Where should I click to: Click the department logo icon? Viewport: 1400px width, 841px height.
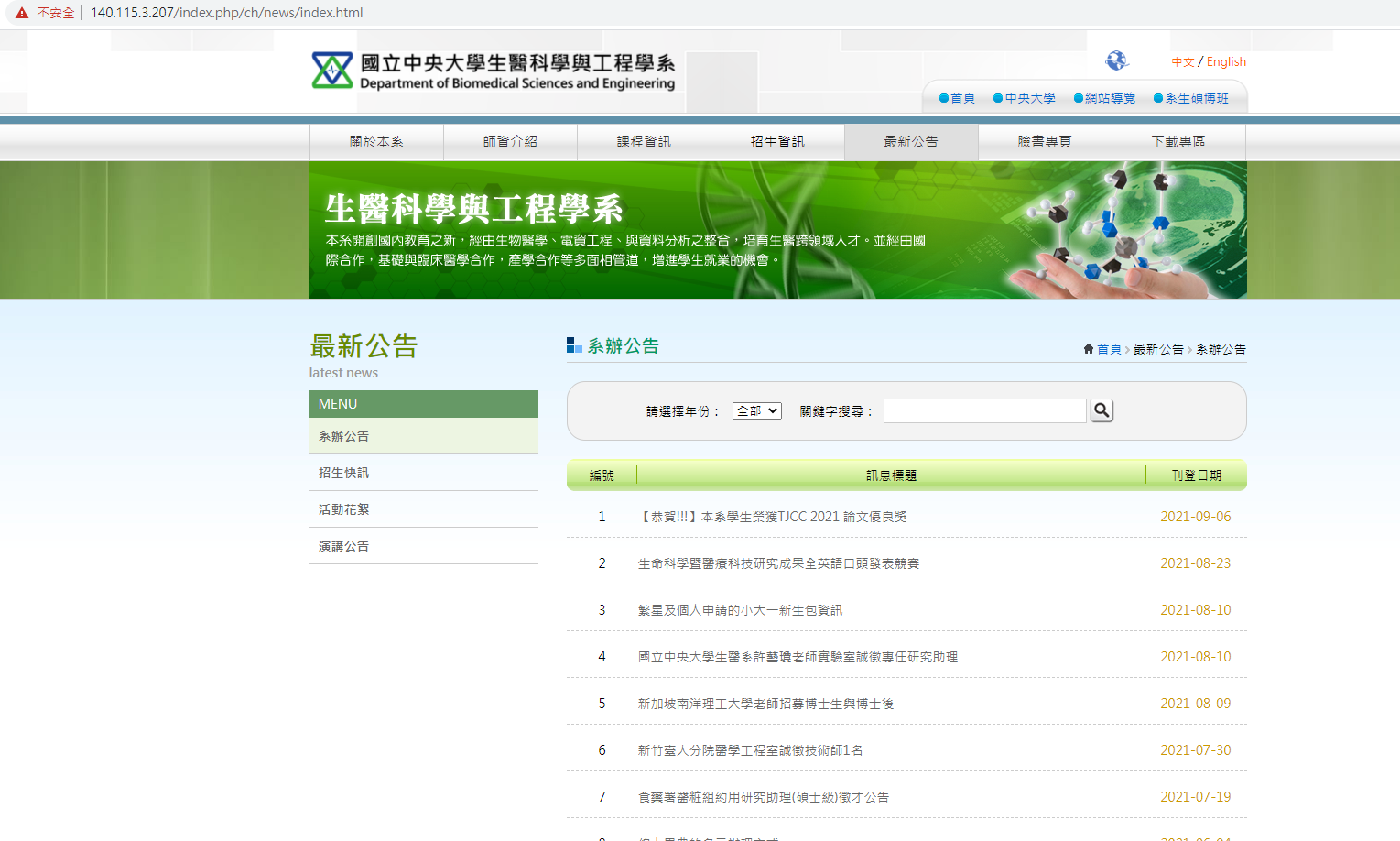(x=331, y=71)
